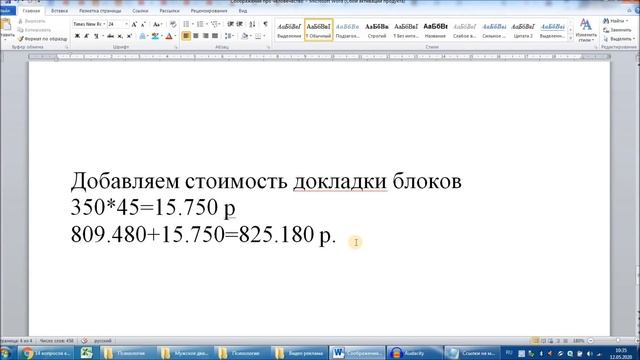Open the Вид ribbon tab
The image size is (640, 360).
pos(243,11)
